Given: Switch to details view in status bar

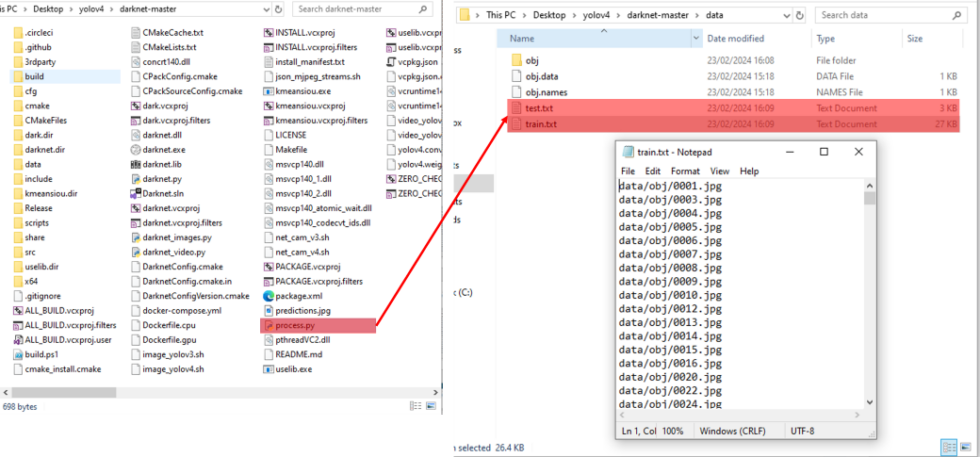Looking at the screenshot, I should 947,447.
